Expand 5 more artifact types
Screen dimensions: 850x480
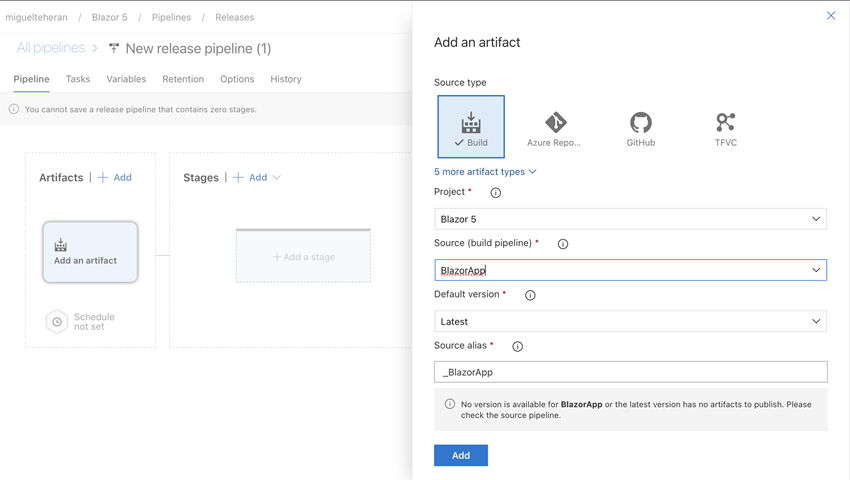pos(485,171)
